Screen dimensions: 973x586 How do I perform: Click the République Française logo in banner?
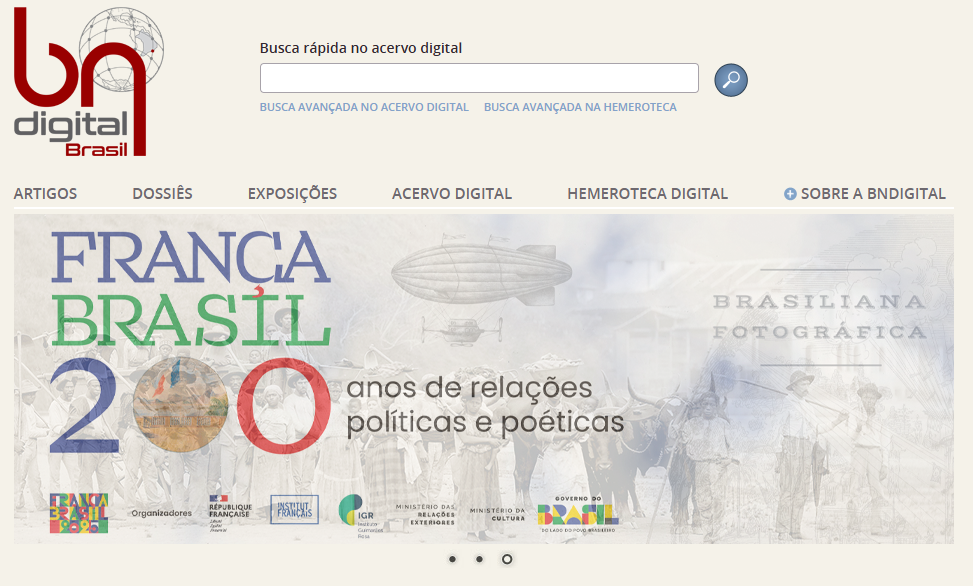coord(230,513)
